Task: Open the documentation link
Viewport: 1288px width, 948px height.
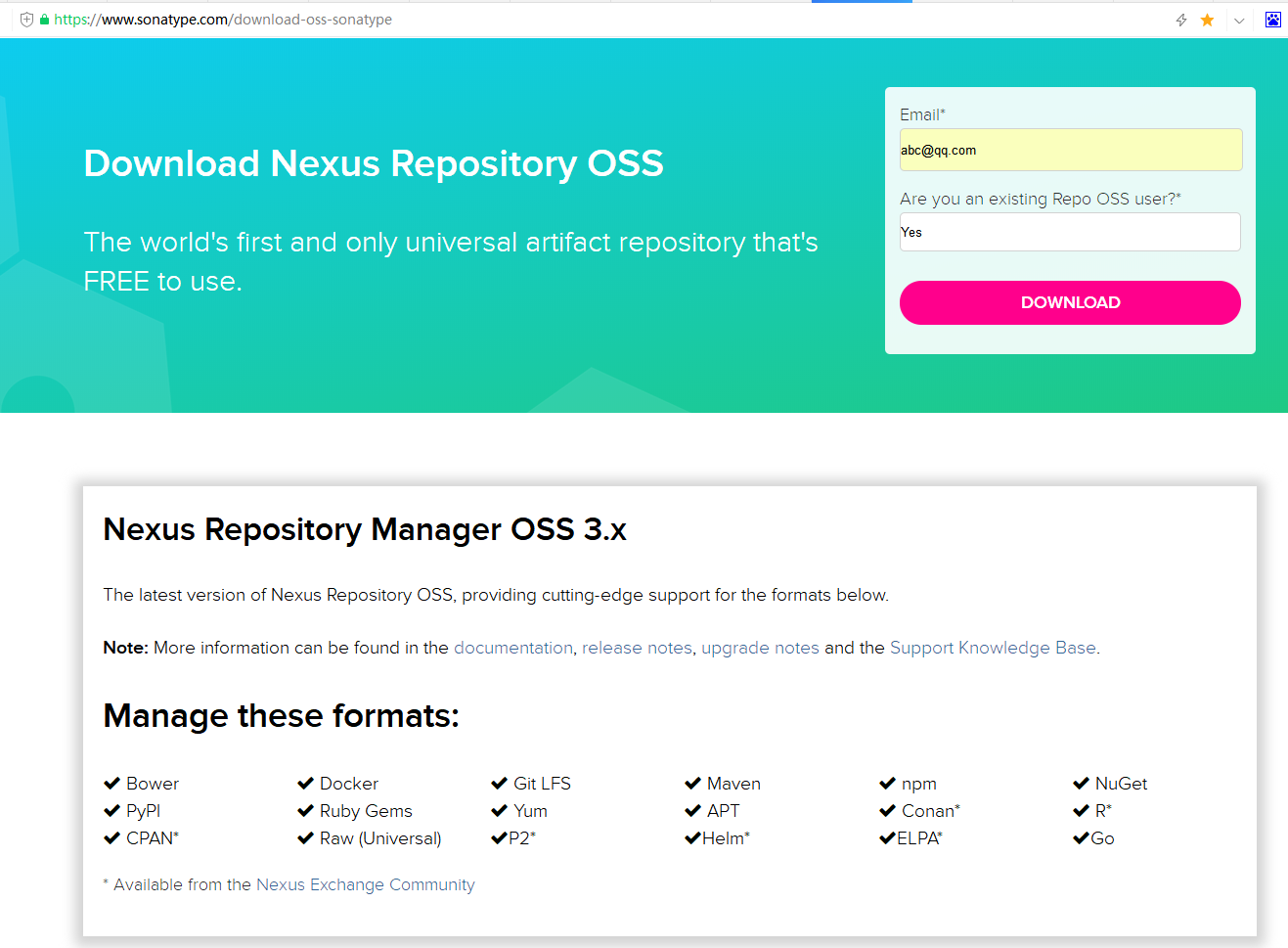Action: click(x=513, y=648)
